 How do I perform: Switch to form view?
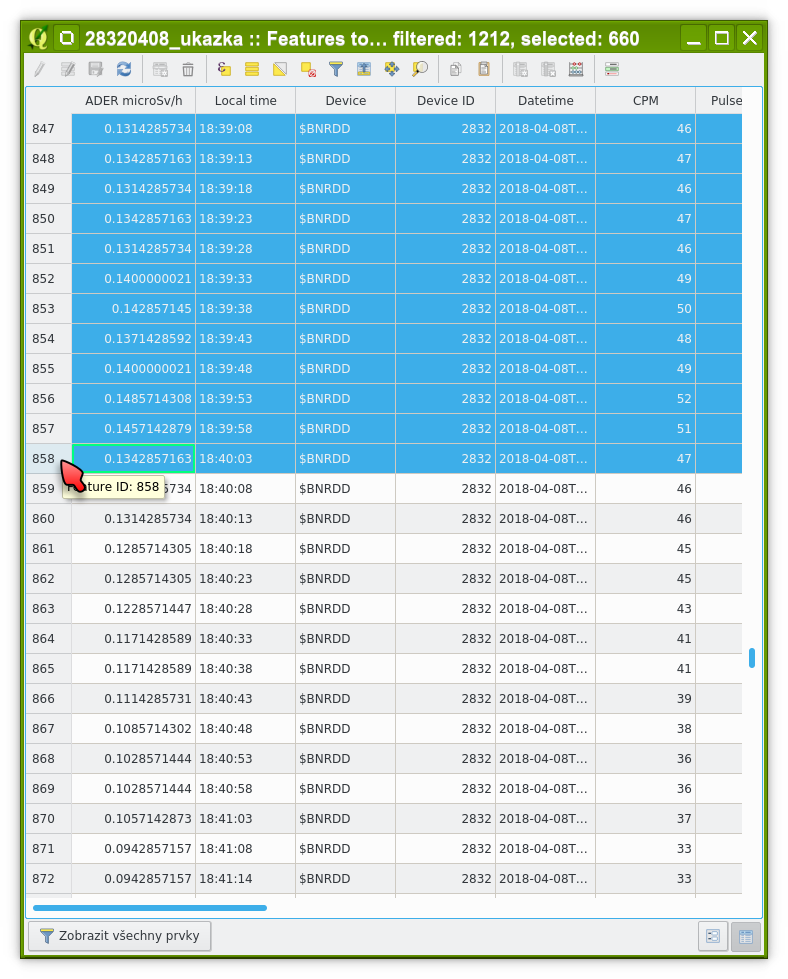coord(713,937)
